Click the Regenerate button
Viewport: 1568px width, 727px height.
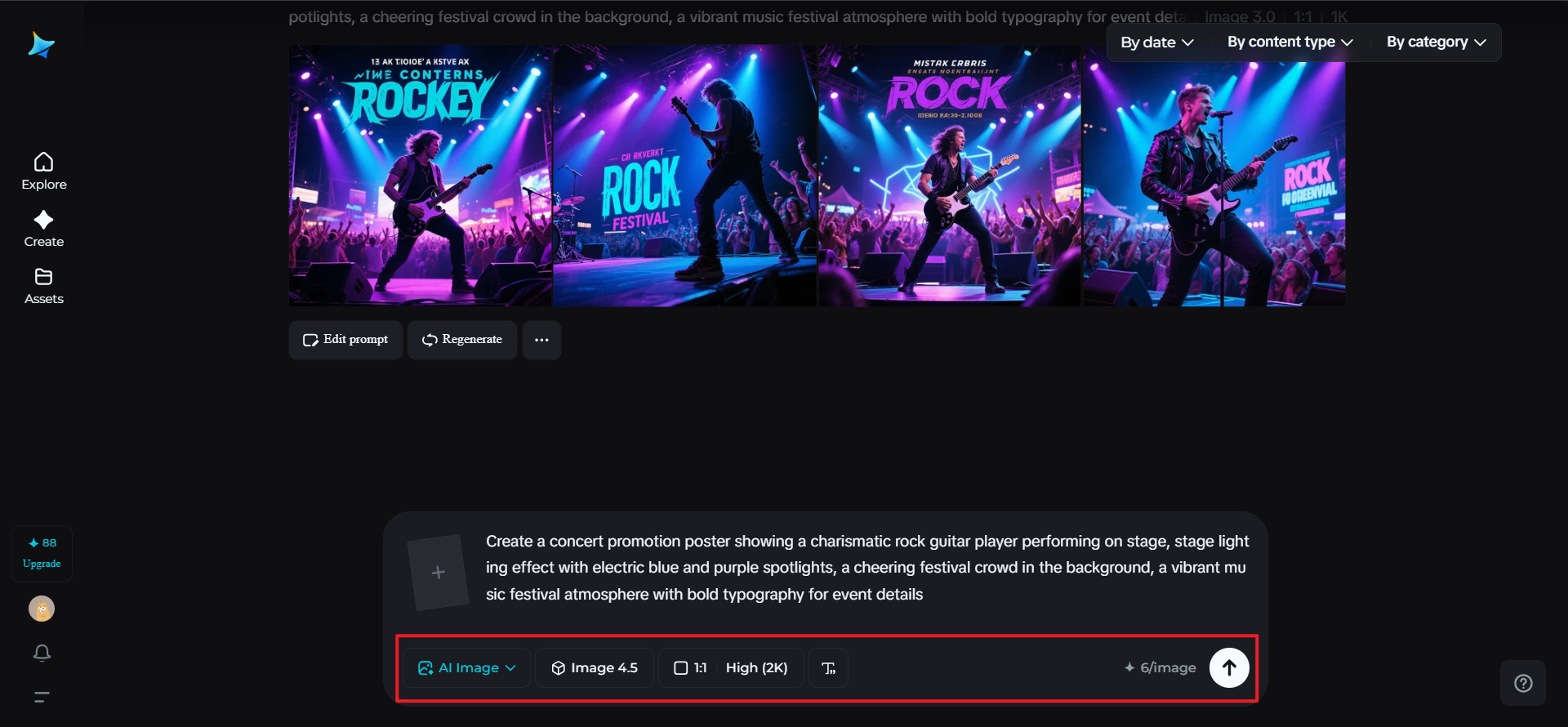pyautogui.click(x=462, y=340)
